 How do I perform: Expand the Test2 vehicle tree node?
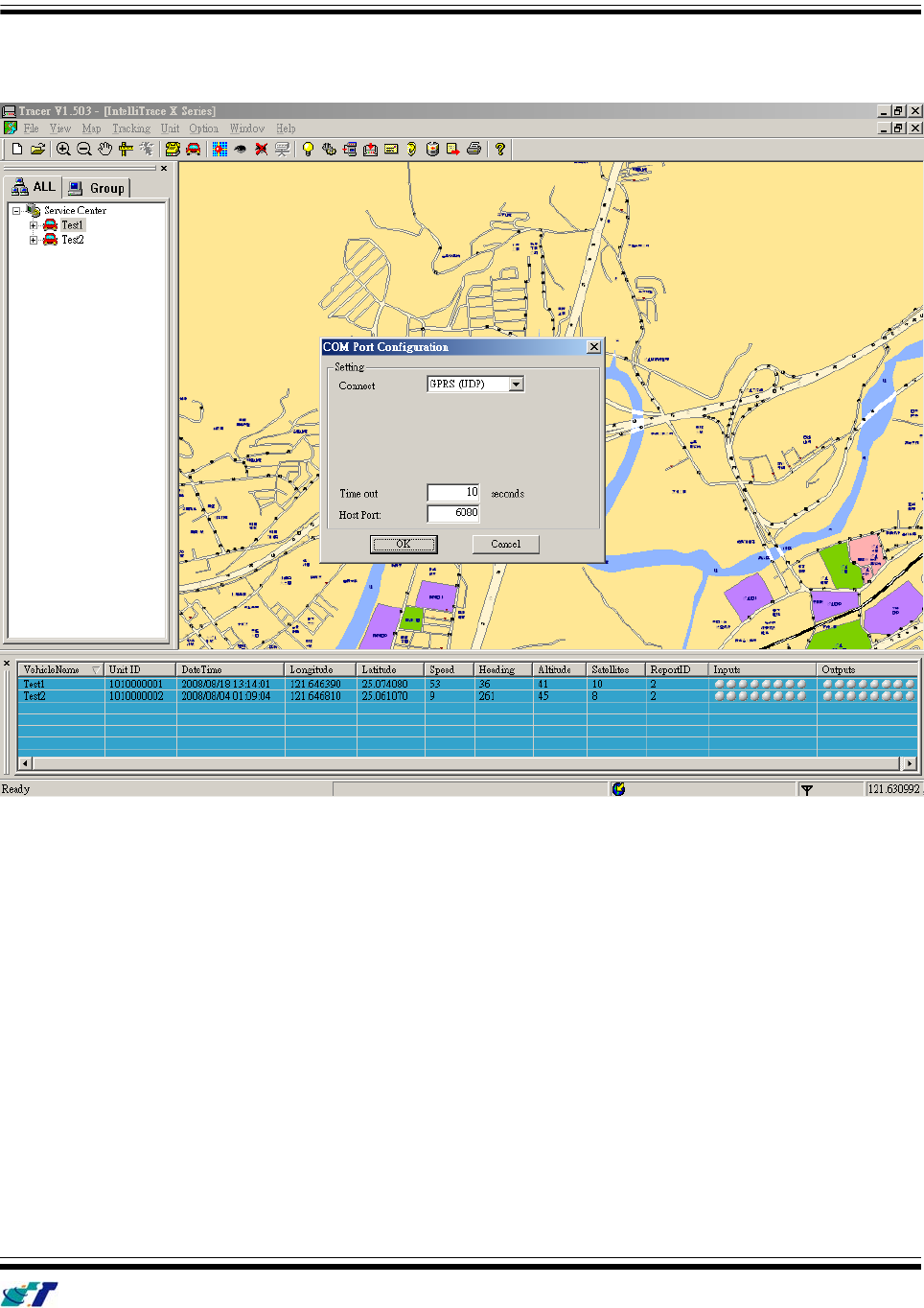34,240
